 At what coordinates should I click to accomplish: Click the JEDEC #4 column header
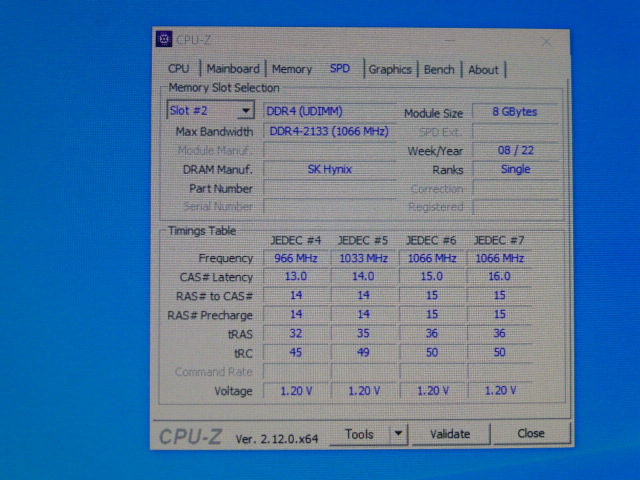pyautogui.click(x=296, y=240)
